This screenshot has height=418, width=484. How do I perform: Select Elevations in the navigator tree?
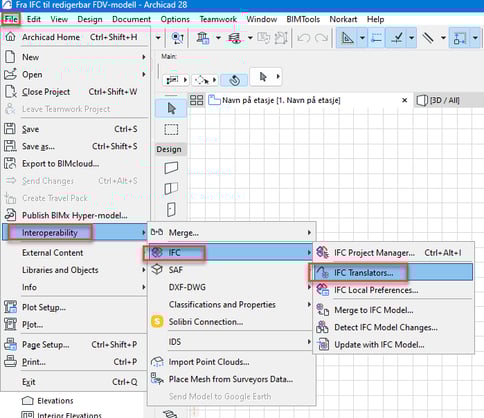pyautogui.click(x=55, y=401)
